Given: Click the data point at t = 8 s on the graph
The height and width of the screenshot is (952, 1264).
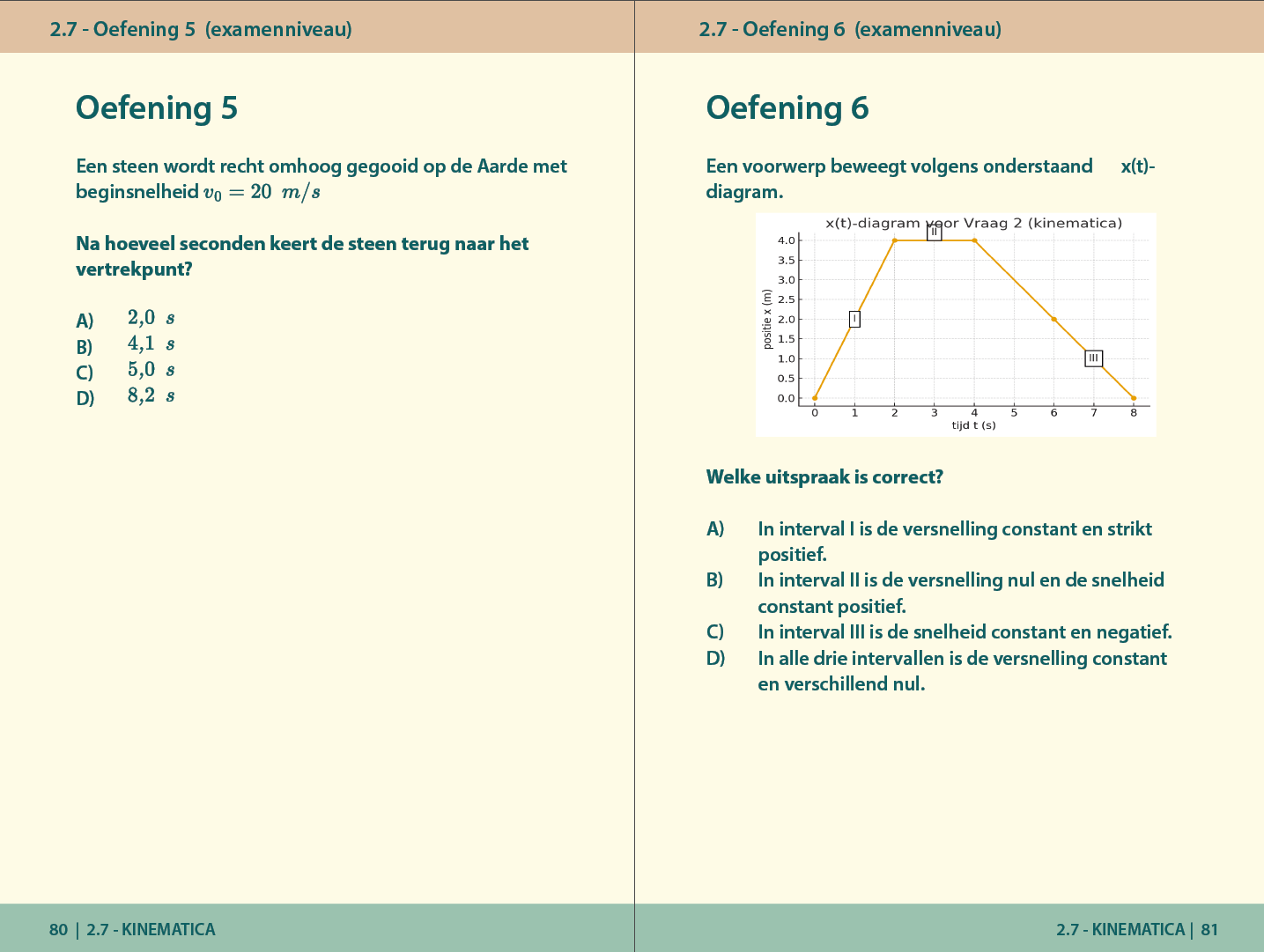Looking at the screenshot, I should (x=1134, y=398).
